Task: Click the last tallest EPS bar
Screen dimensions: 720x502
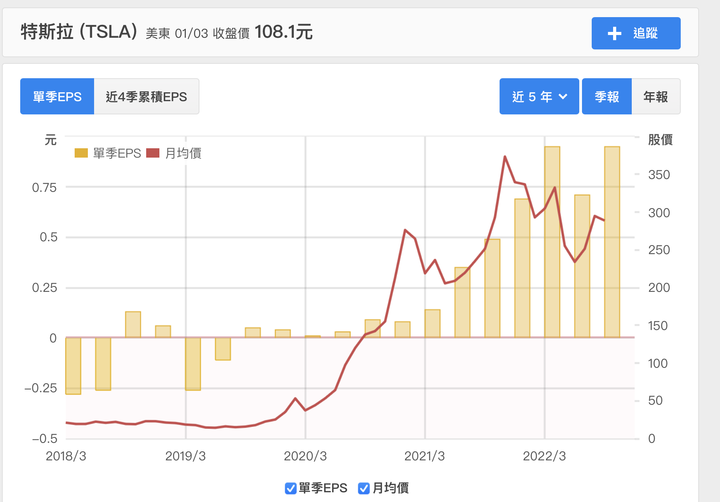Action: [612, 242]
